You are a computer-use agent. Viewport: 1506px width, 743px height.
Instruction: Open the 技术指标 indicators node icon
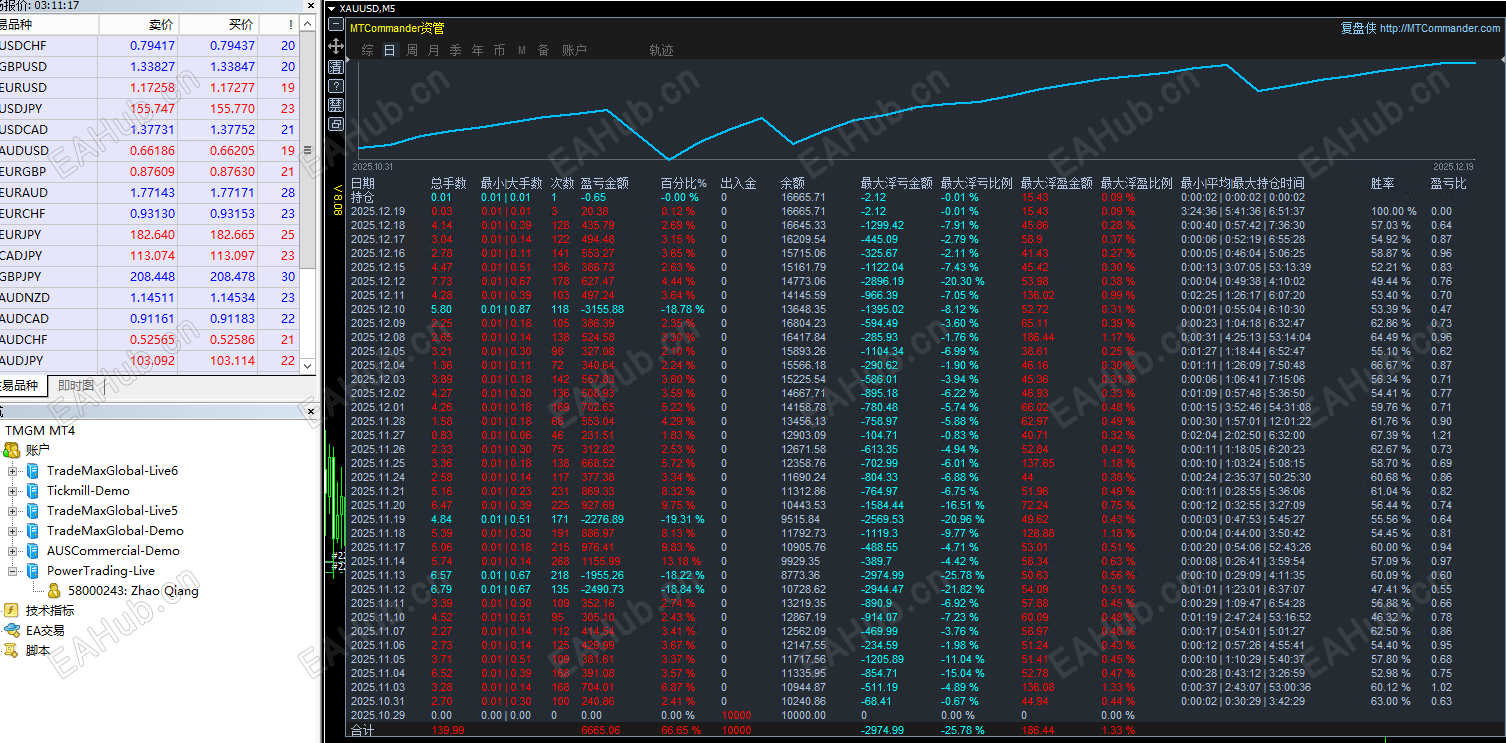tap(11, 610)
